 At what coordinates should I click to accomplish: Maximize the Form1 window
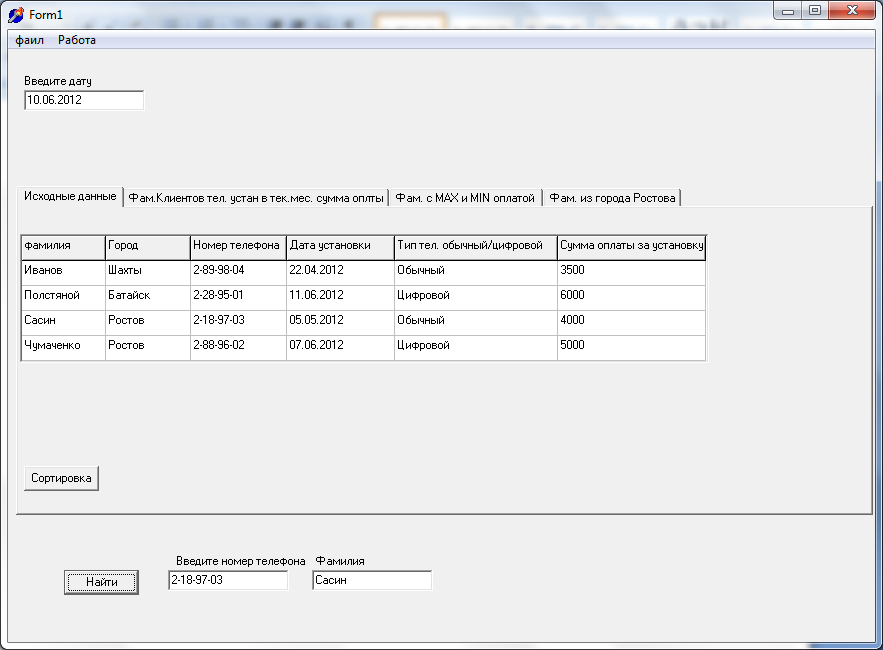(815, 11)
